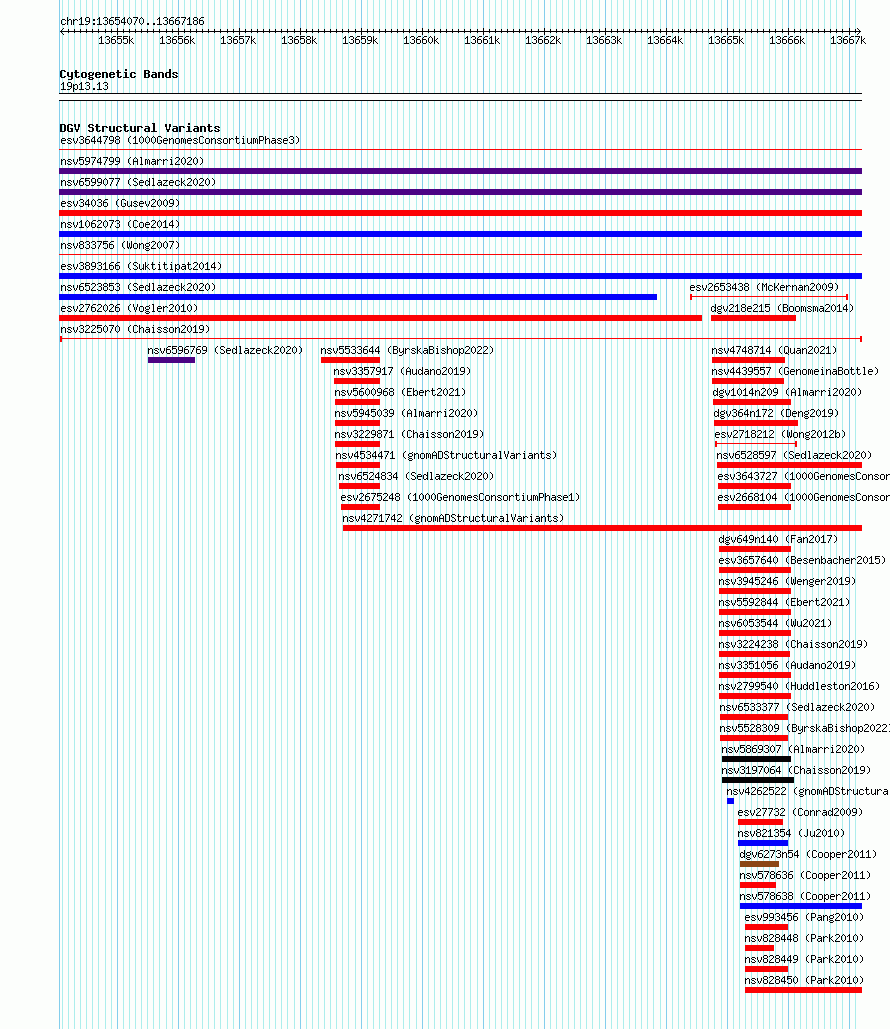Open esv993456 (Pang2010) variant

(x=804, y=917)
